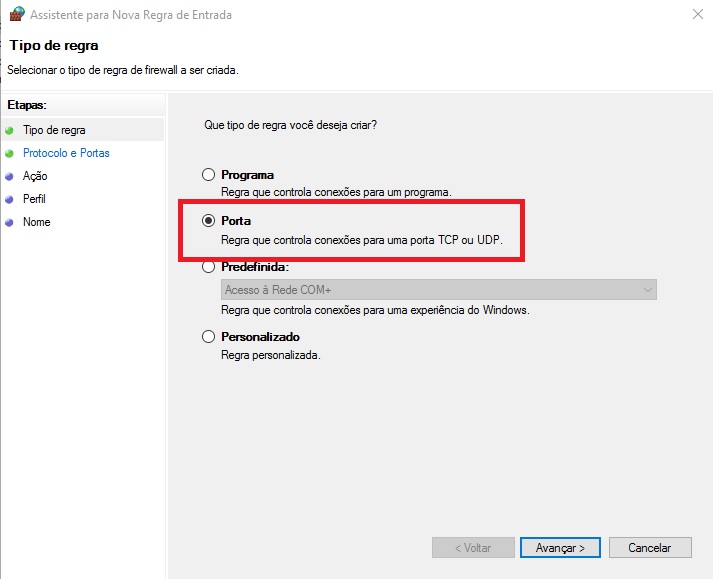Select the Porta radio button
The width and height of the screenshot is (713, 579).
208,221
